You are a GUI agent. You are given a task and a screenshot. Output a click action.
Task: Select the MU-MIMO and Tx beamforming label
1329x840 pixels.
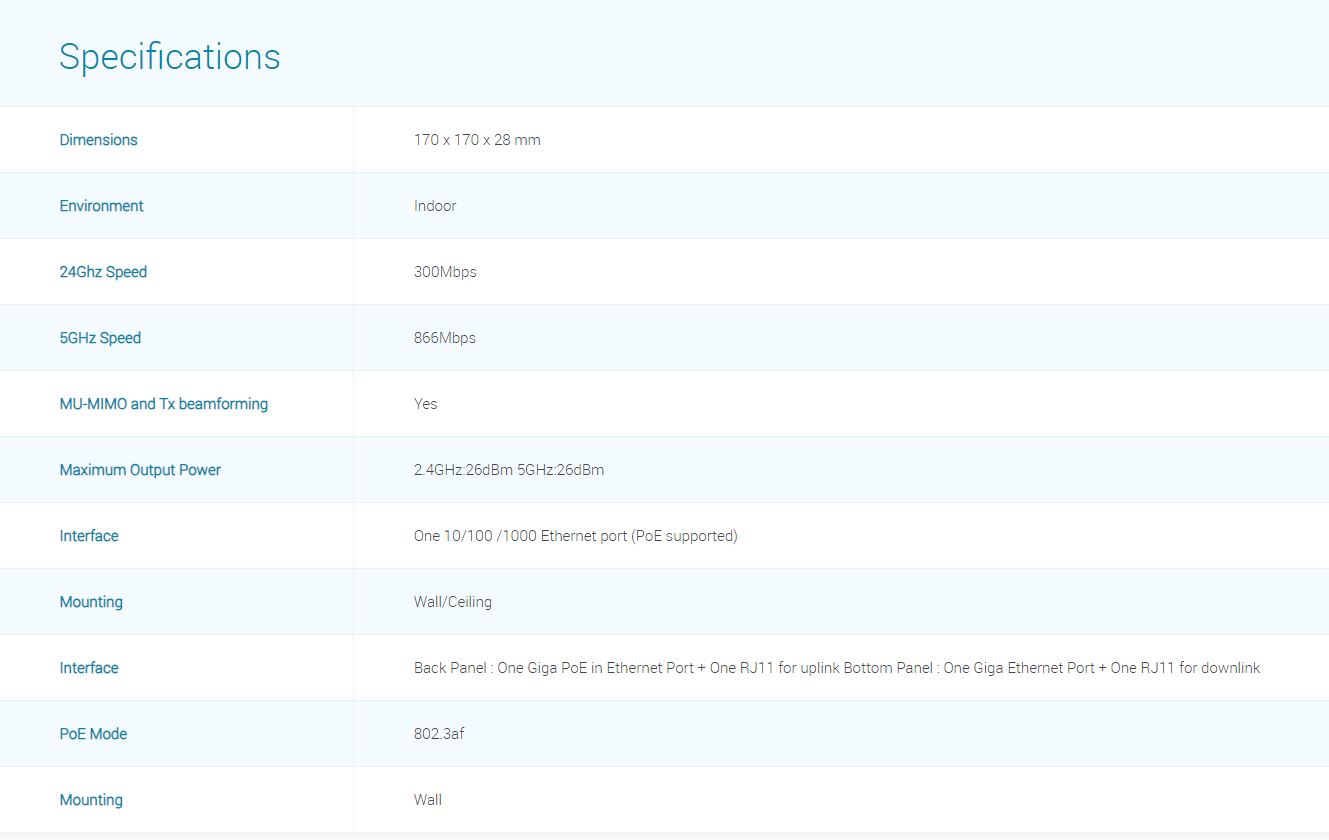point(163,404)
